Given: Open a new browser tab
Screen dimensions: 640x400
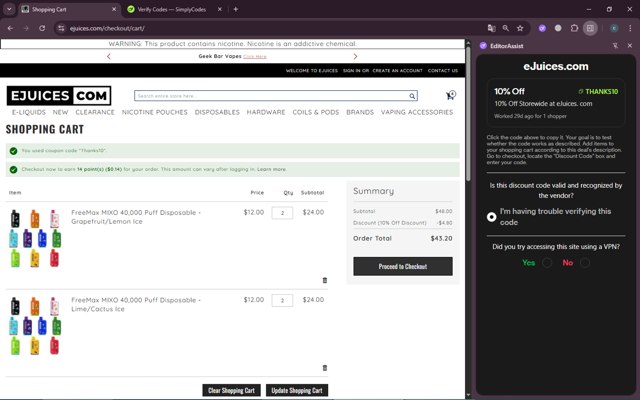Looking at the screenshot, I should [x=236, y=9].
